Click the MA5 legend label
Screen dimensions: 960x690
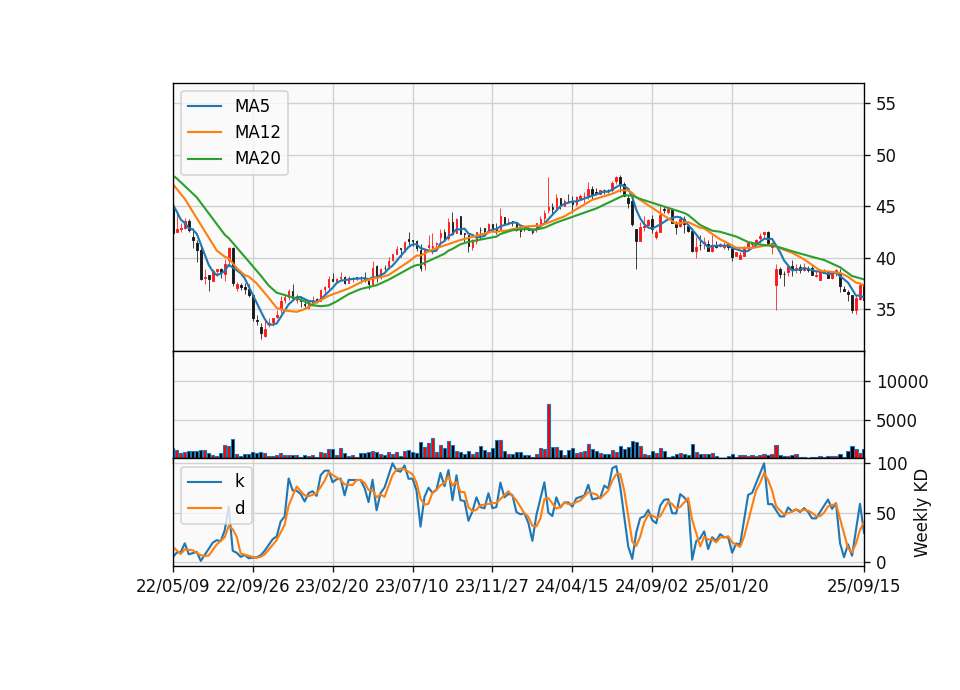[x=252, y=106]
